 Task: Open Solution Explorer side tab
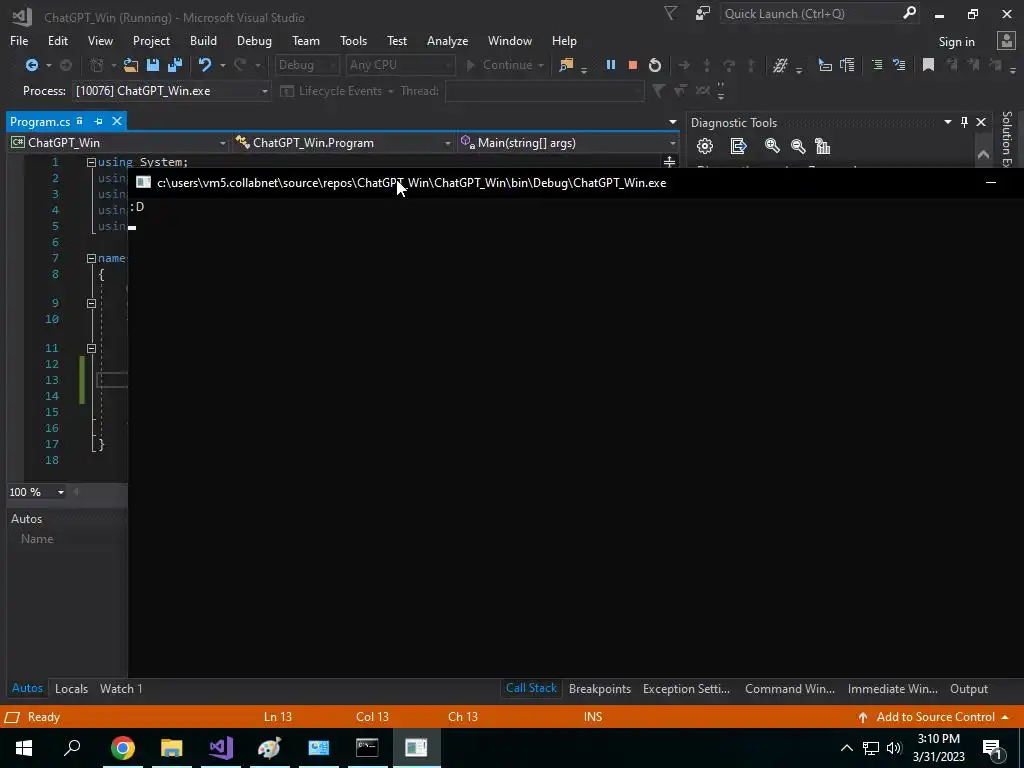pos(1006,139)
